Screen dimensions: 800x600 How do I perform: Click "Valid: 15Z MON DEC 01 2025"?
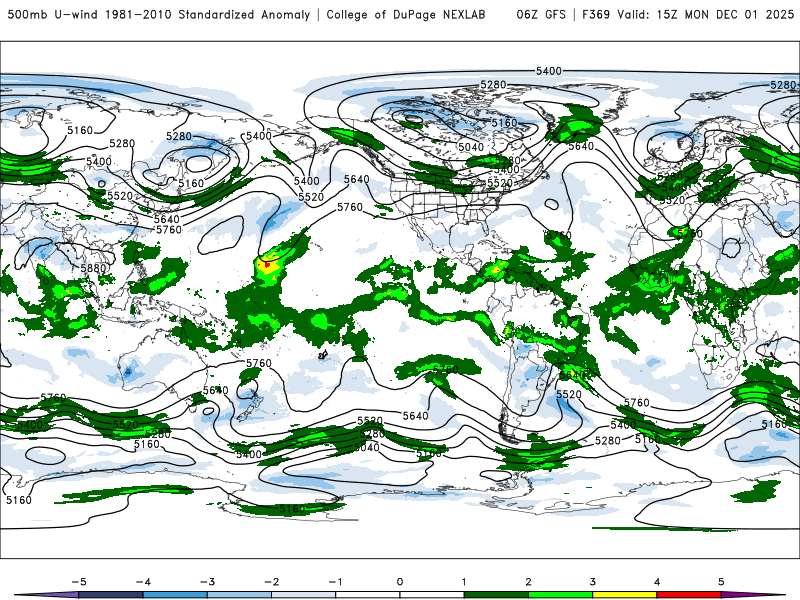point(706,14)
